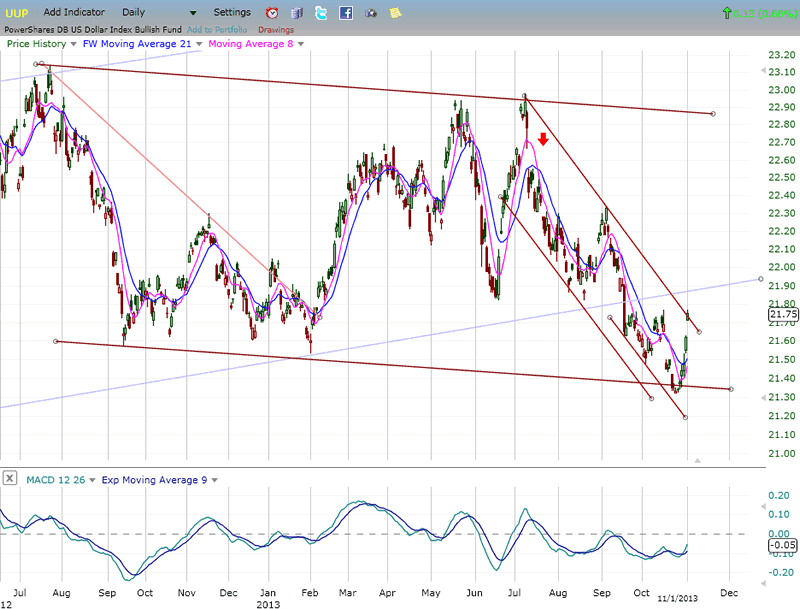Image resolution: width=800 pixels, height=609 pixels.
Task: Close the MACD indicator panel
Action: [10, 480]
